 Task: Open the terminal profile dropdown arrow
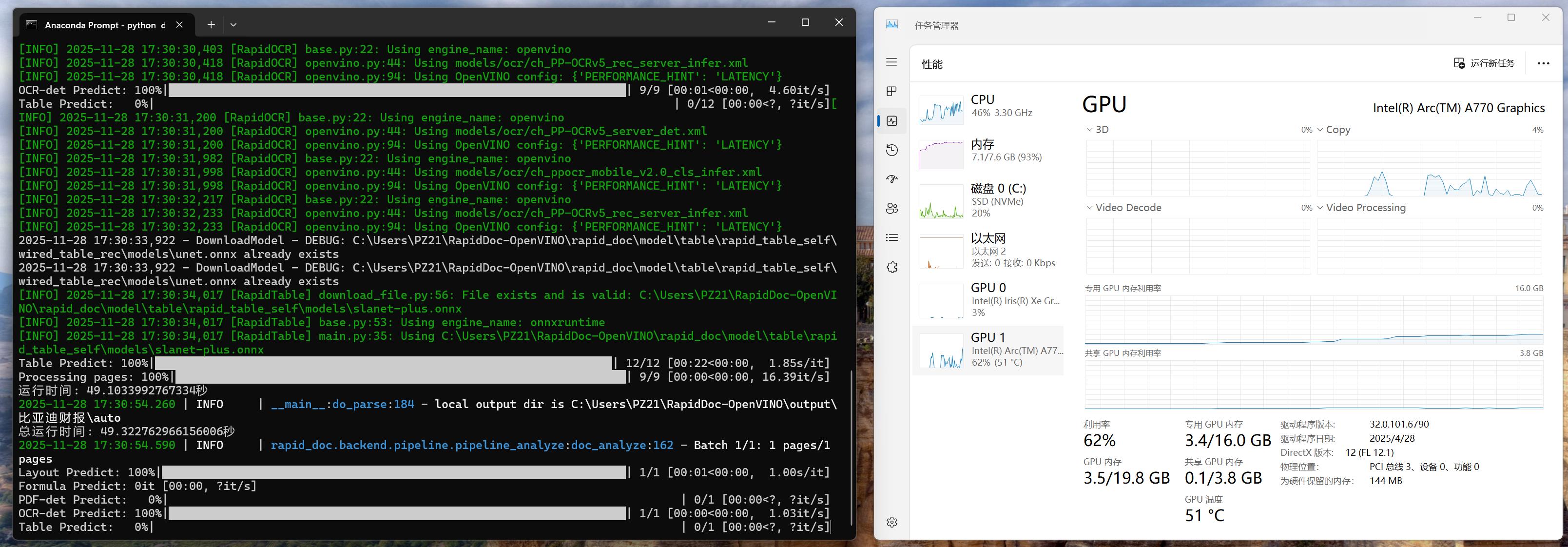click(233, 24)
